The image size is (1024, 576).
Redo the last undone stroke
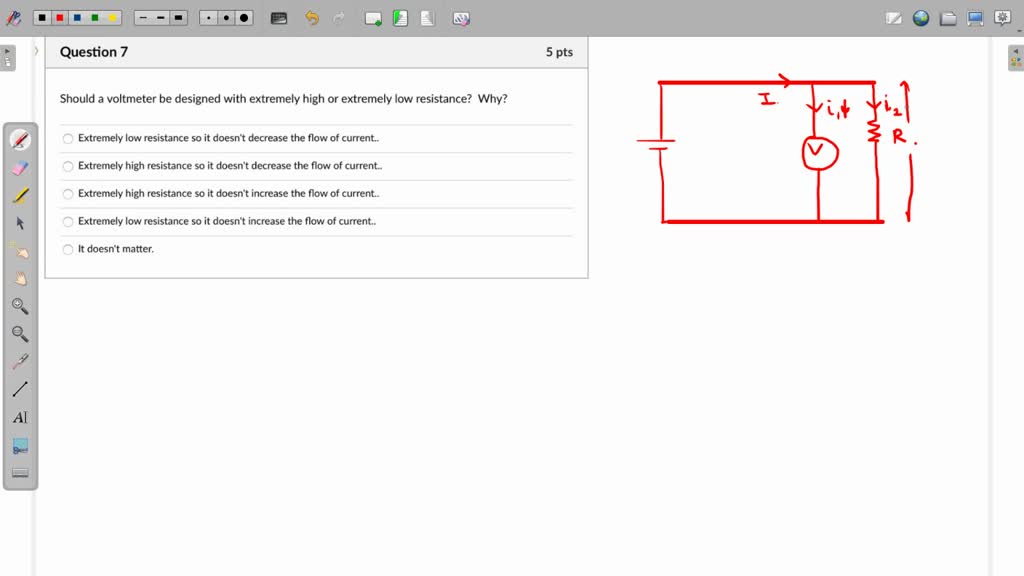click(340, 17)
